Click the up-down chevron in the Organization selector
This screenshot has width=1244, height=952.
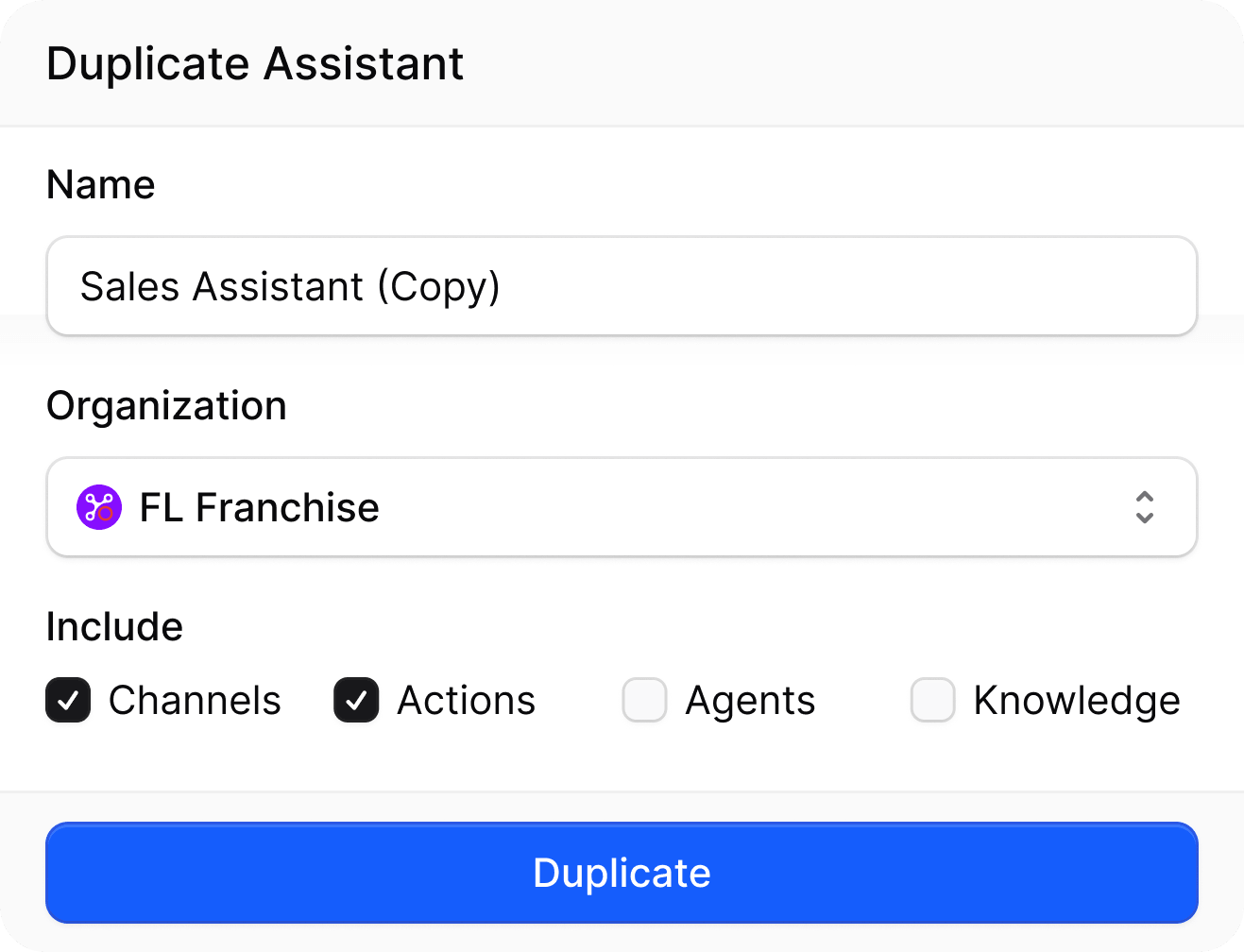pyautogui.click(x=1144, y=507)
